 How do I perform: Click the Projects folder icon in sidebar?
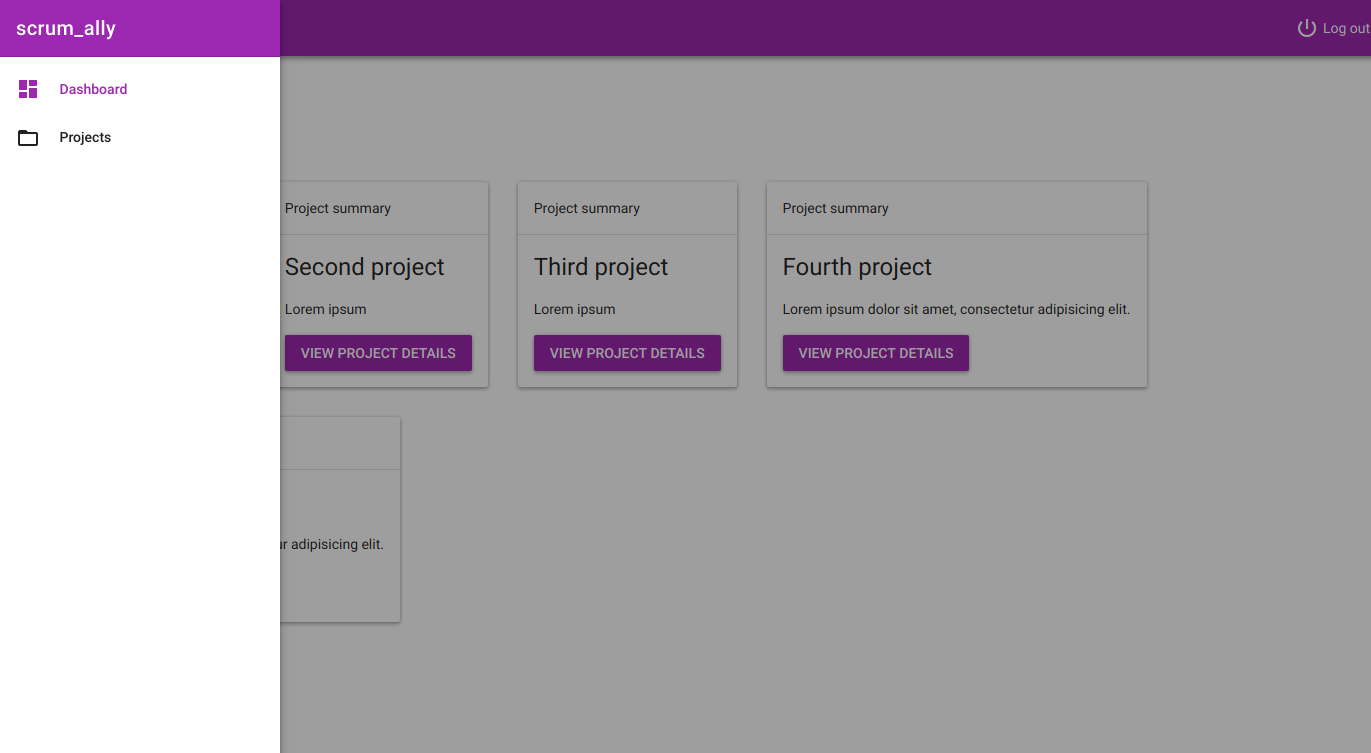[28, 138]
